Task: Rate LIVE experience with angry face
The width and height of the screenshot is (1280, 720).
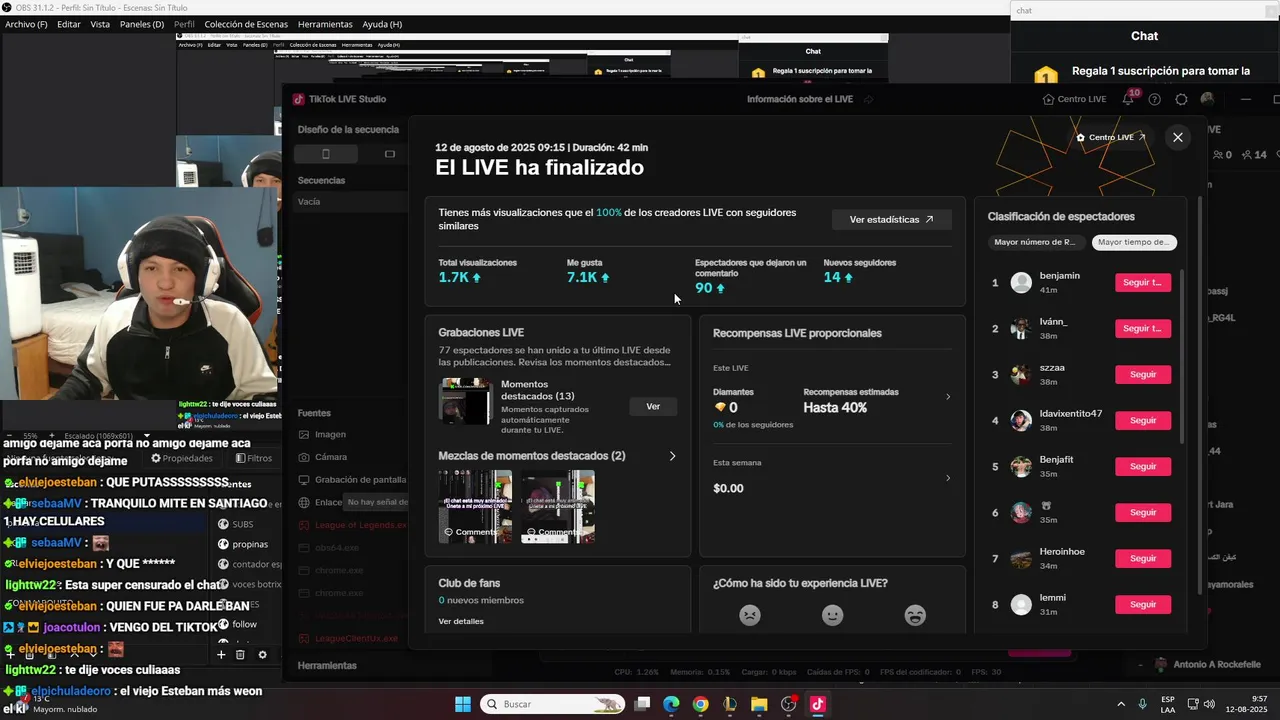Action: (x=749, y=616)
